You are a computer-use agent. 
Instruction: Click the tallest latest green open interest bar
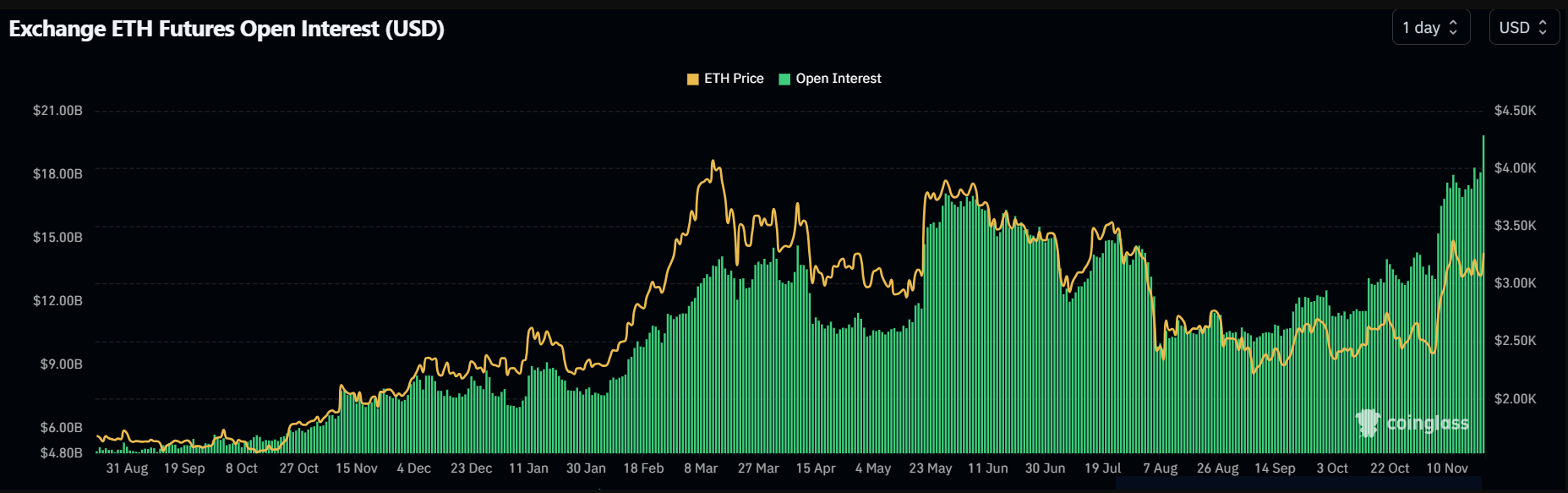click(1483, 294)
